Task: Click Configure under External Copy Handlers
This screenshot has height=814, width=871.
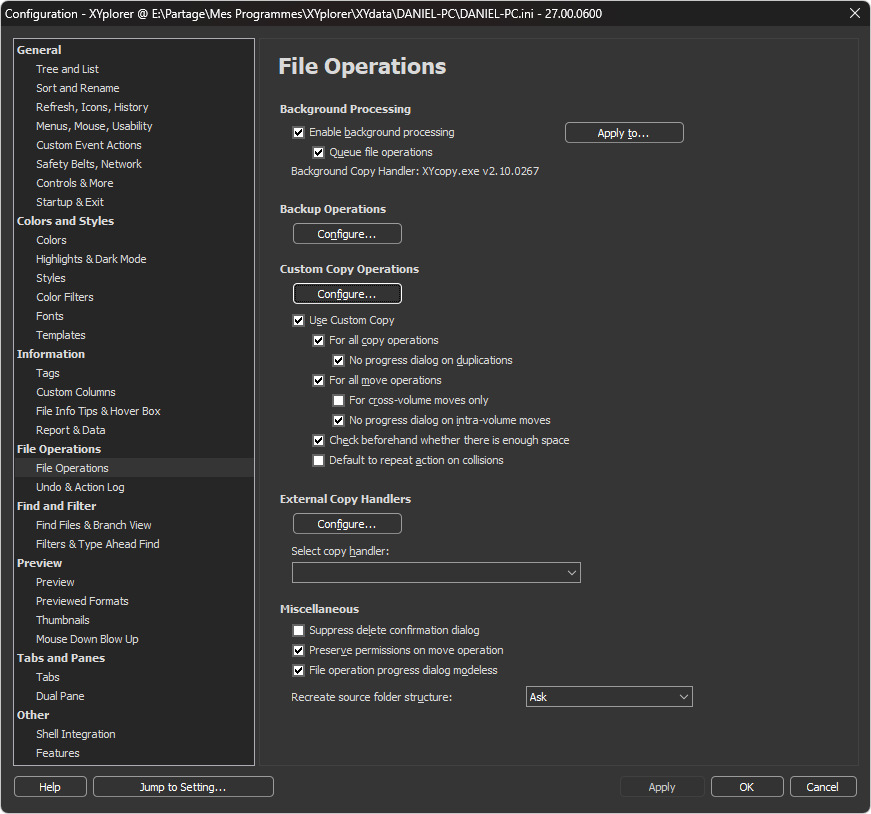Action: 347,524
